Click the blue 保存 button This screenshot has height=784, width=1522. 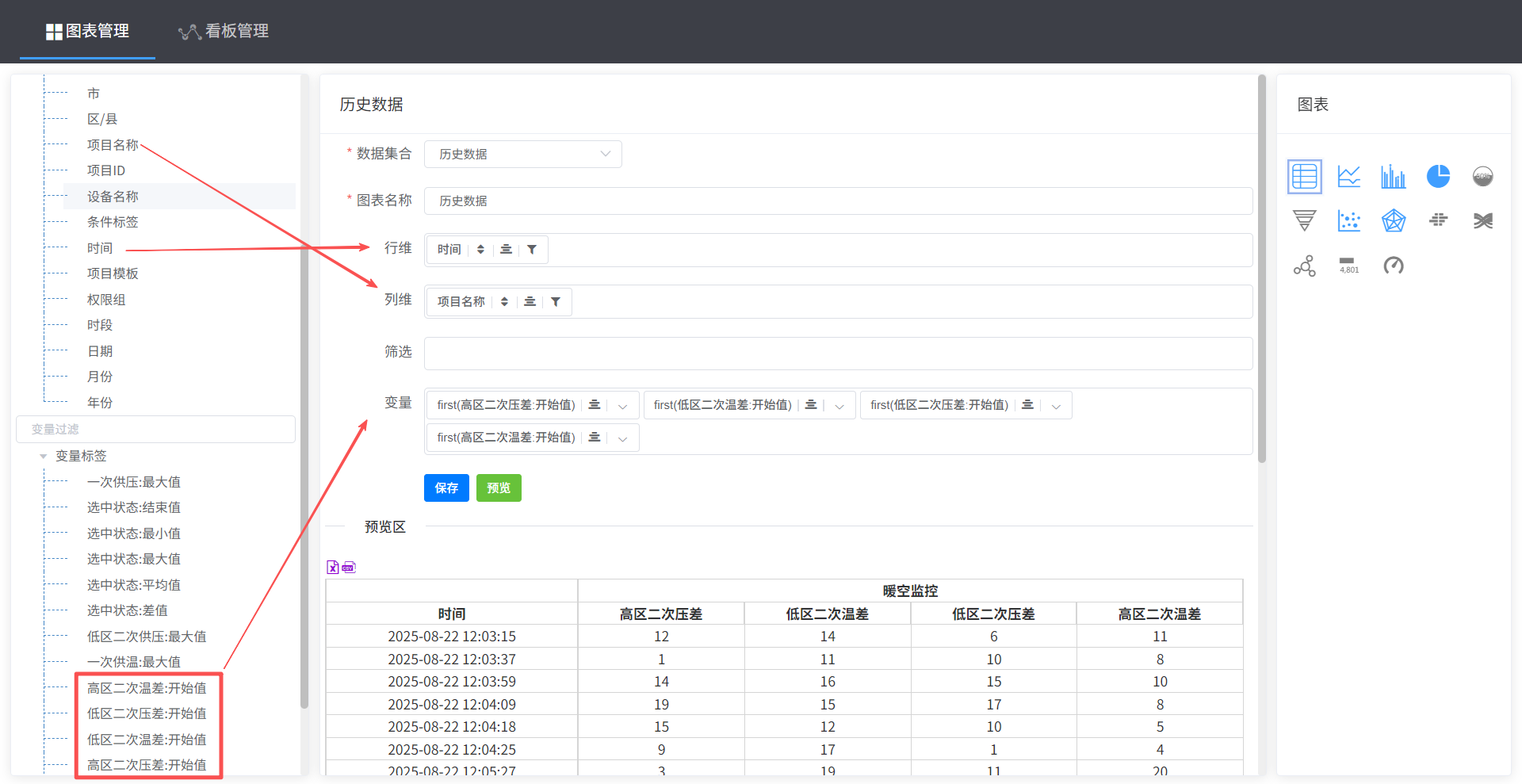(446, 488)
